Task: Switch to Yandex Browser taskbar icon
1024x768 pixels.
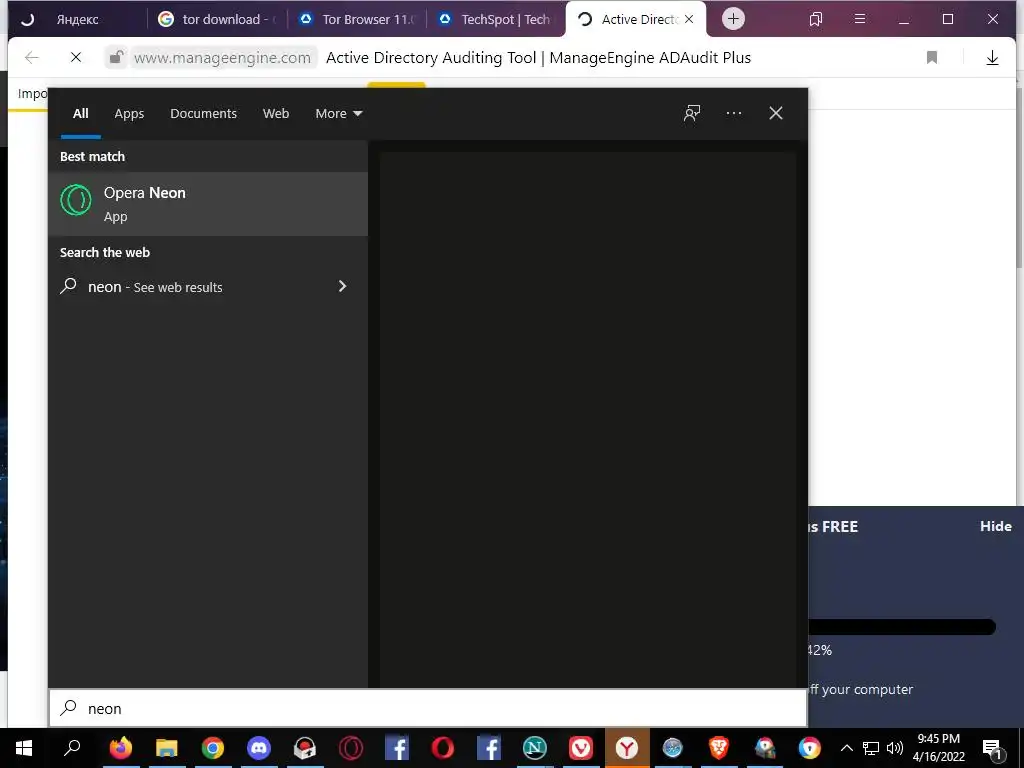Action: (x=627, y=748)
